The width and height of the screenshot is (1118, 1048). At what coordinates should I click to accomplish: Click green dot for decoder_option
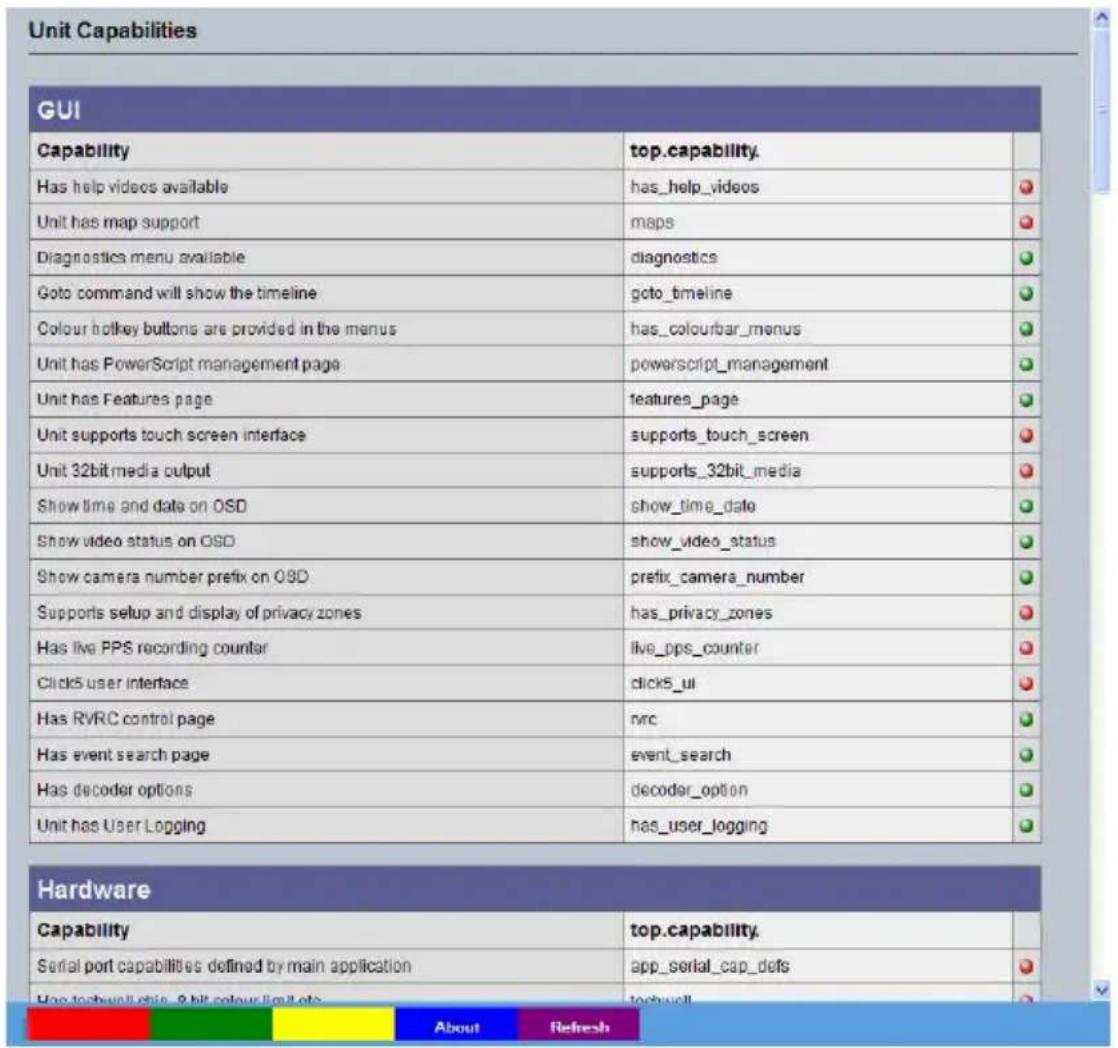pos(1026,790)
